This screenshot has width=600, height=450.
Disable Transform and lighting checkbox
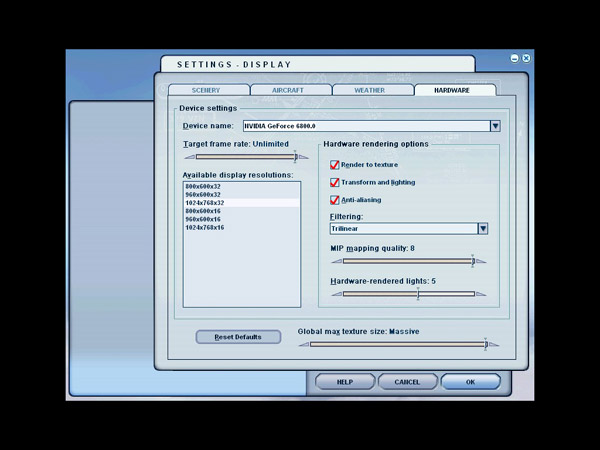pyautogui.click(x=335, y=182)
